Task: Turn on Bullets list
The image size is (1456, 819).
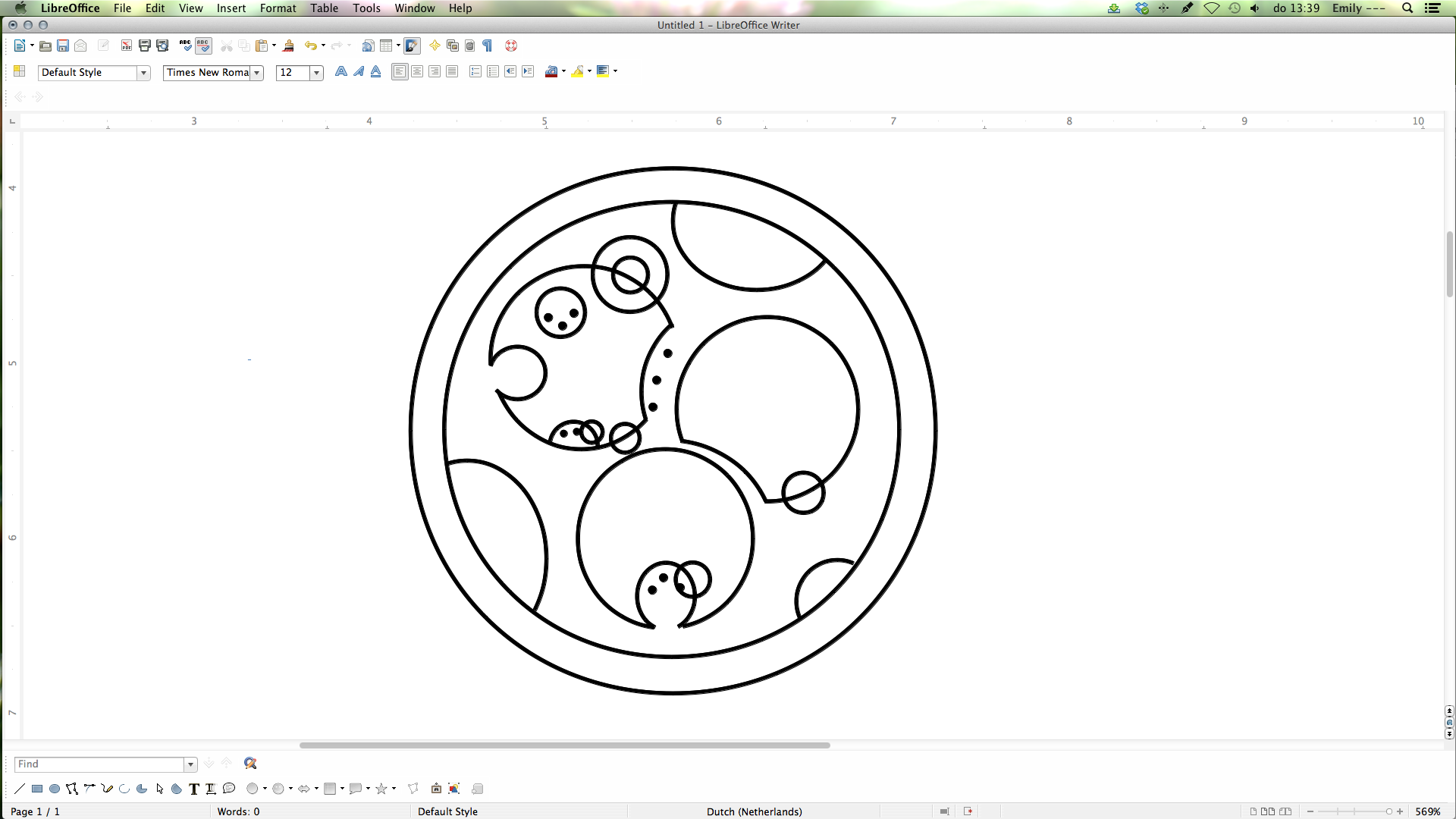Action: (x=493, y=71)
